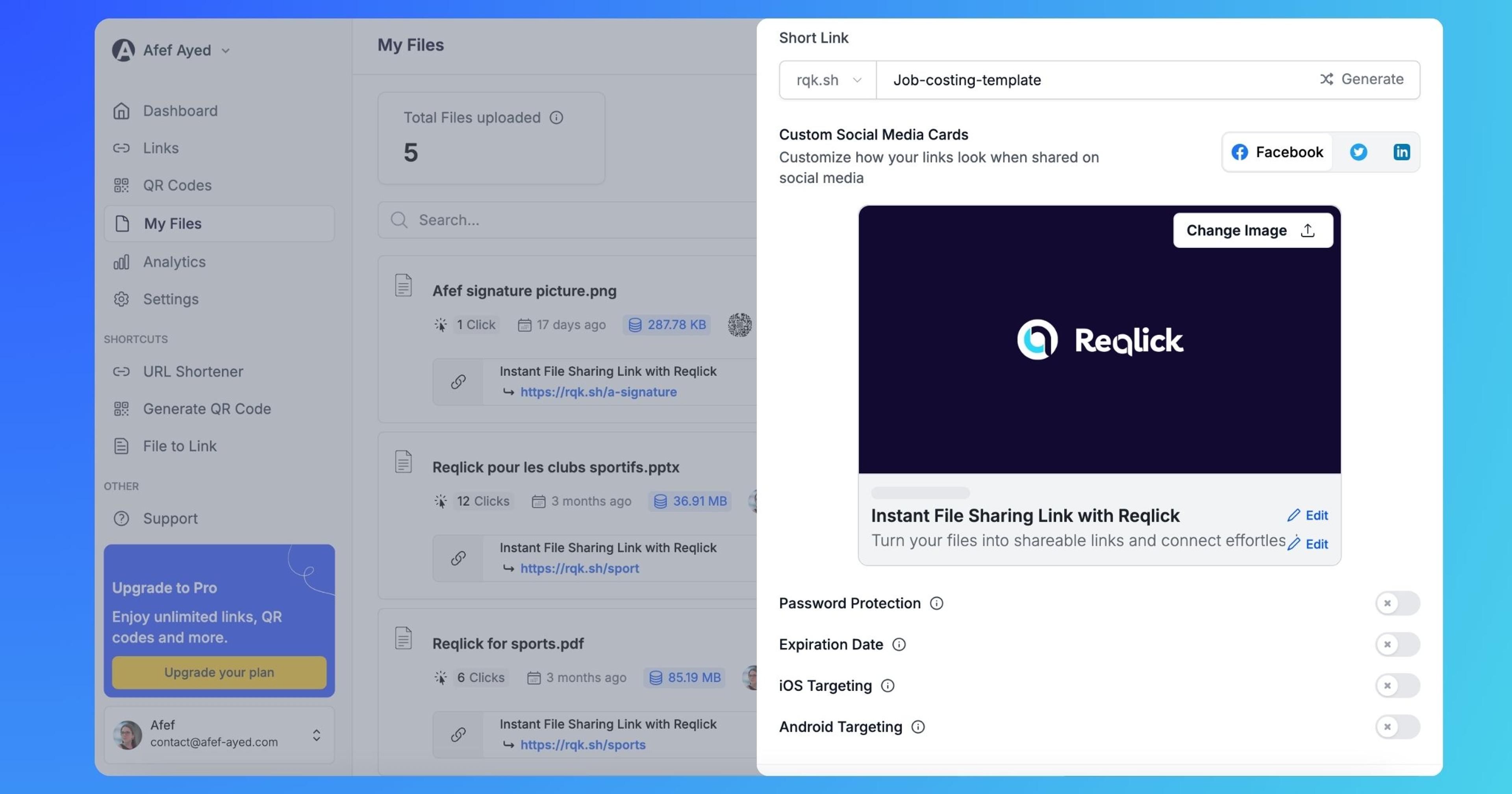Open the https://rqk.sh/sport link

point(579,568)
